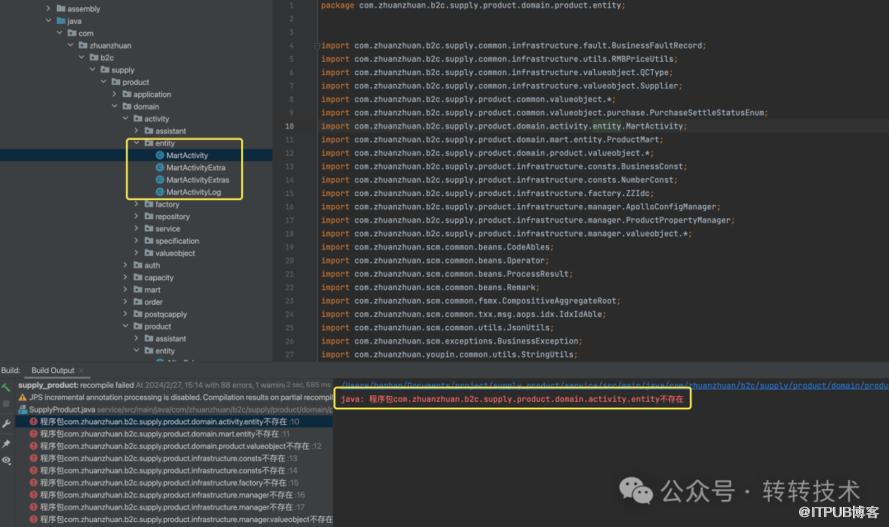
Task: Click the zhuanzhuan package folder icon
Action: click(83, 45)
